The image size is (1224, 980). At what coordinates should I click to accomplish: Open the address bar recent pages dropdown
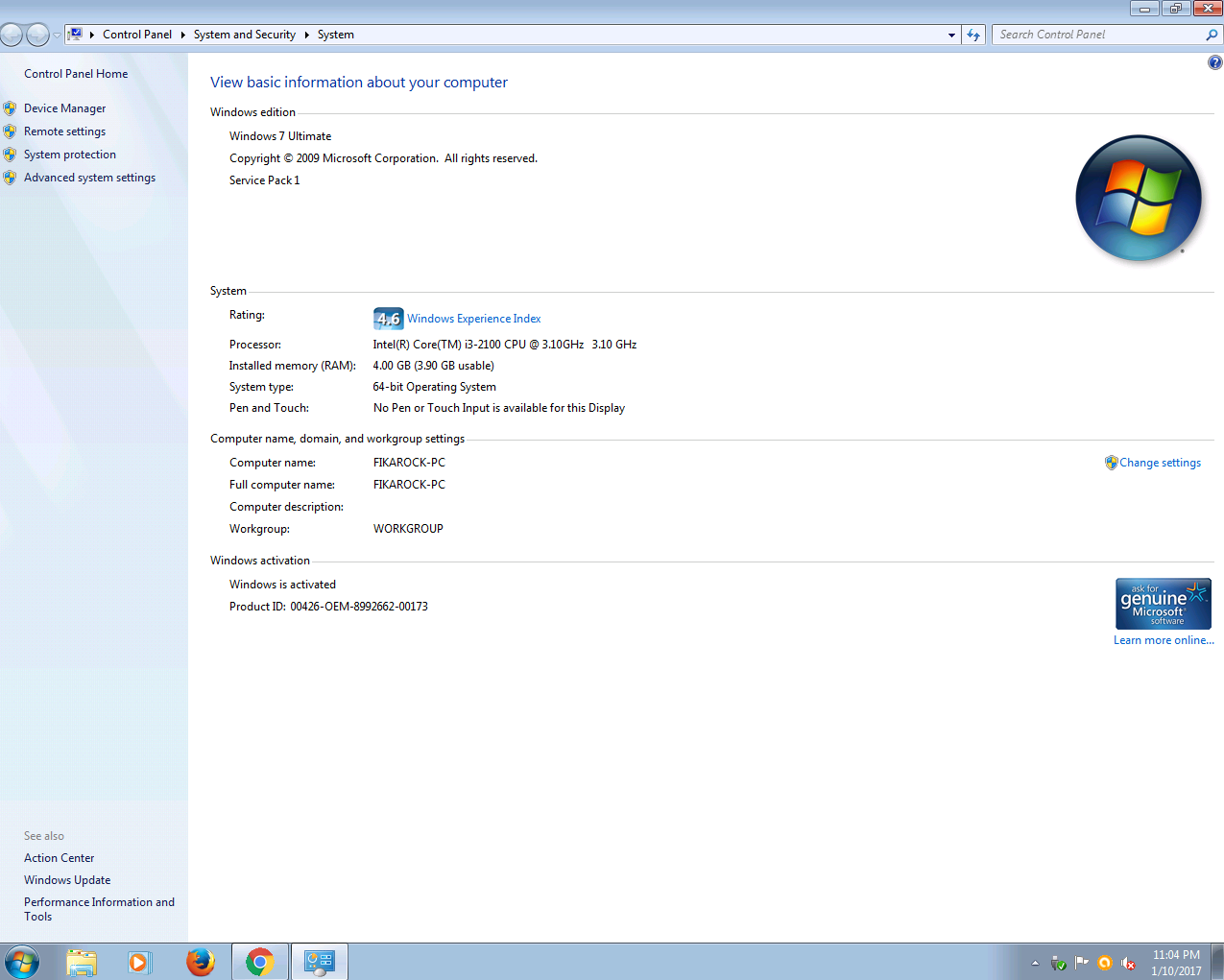950,34
